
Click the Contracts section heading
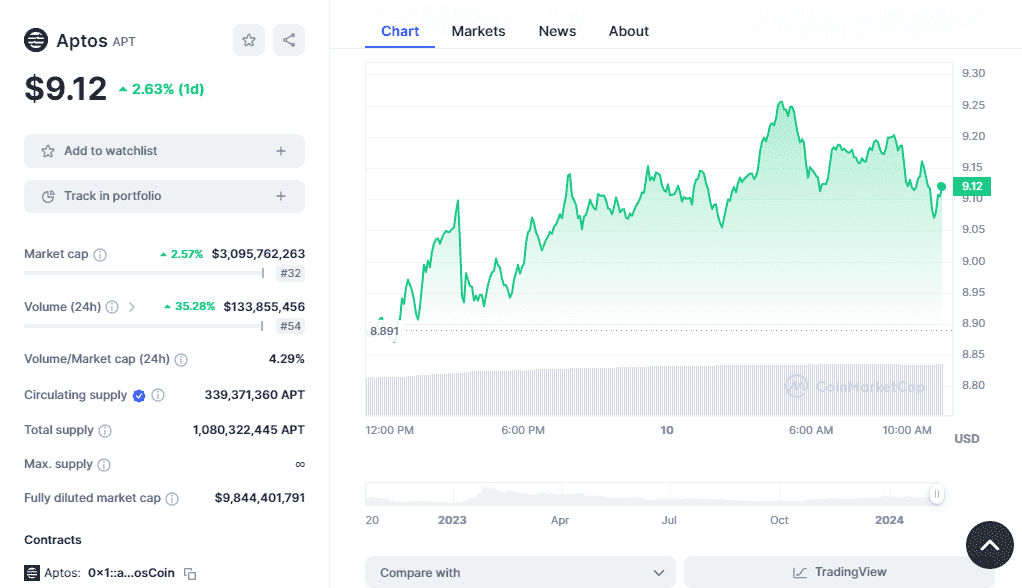(x=53, y=540)
